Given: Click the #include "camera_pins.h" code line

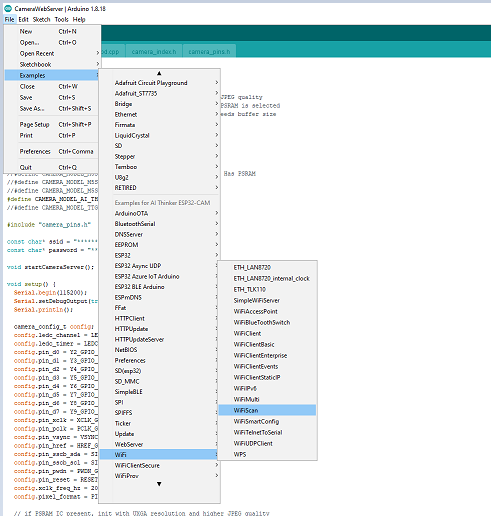Looking at the screenshot, I should [49, 225].
